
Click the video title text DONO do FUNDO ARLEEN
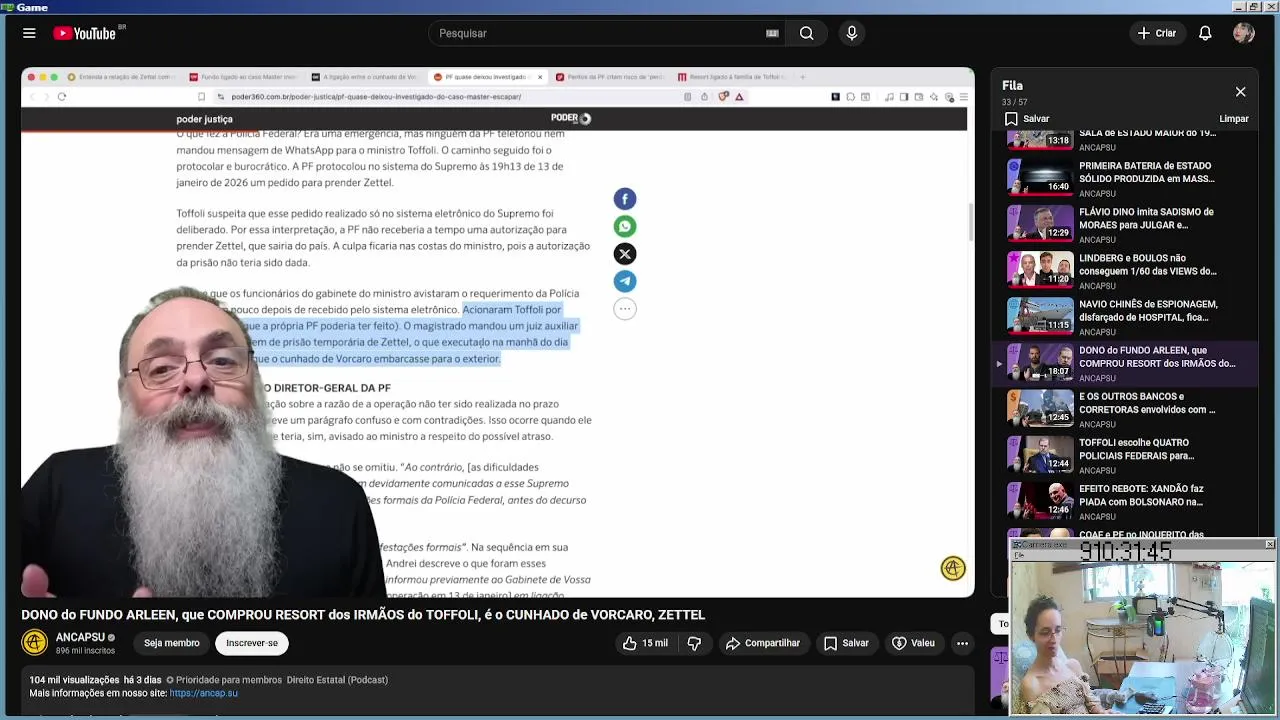[x=363, y=615]
